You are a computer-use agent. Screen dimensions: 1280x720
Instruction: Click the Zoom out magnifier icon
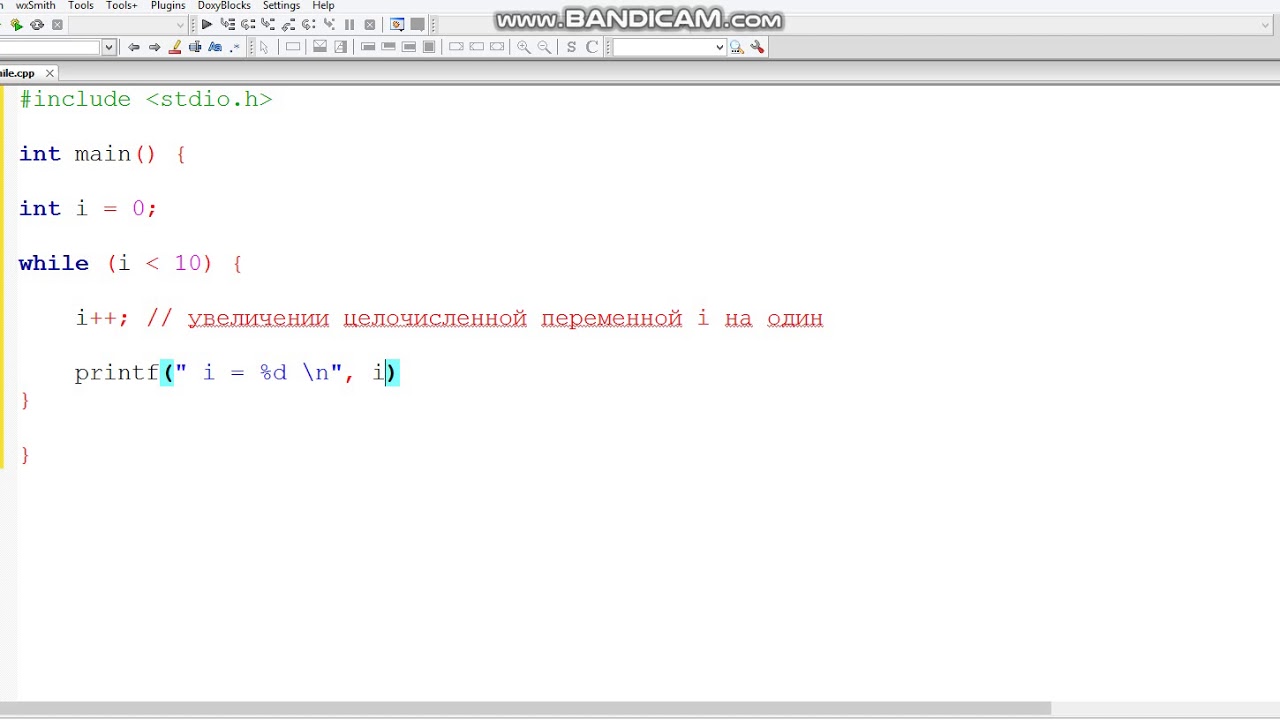coord(544,47)
